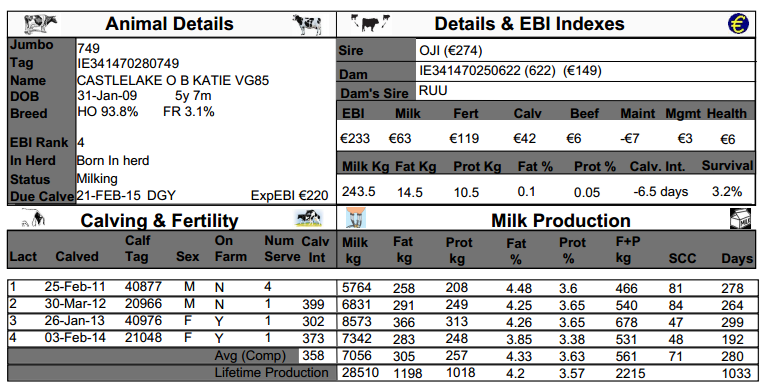Screen dimensions: 764x391
Task: Click the milk carton icon
Action: coord(741,218)
